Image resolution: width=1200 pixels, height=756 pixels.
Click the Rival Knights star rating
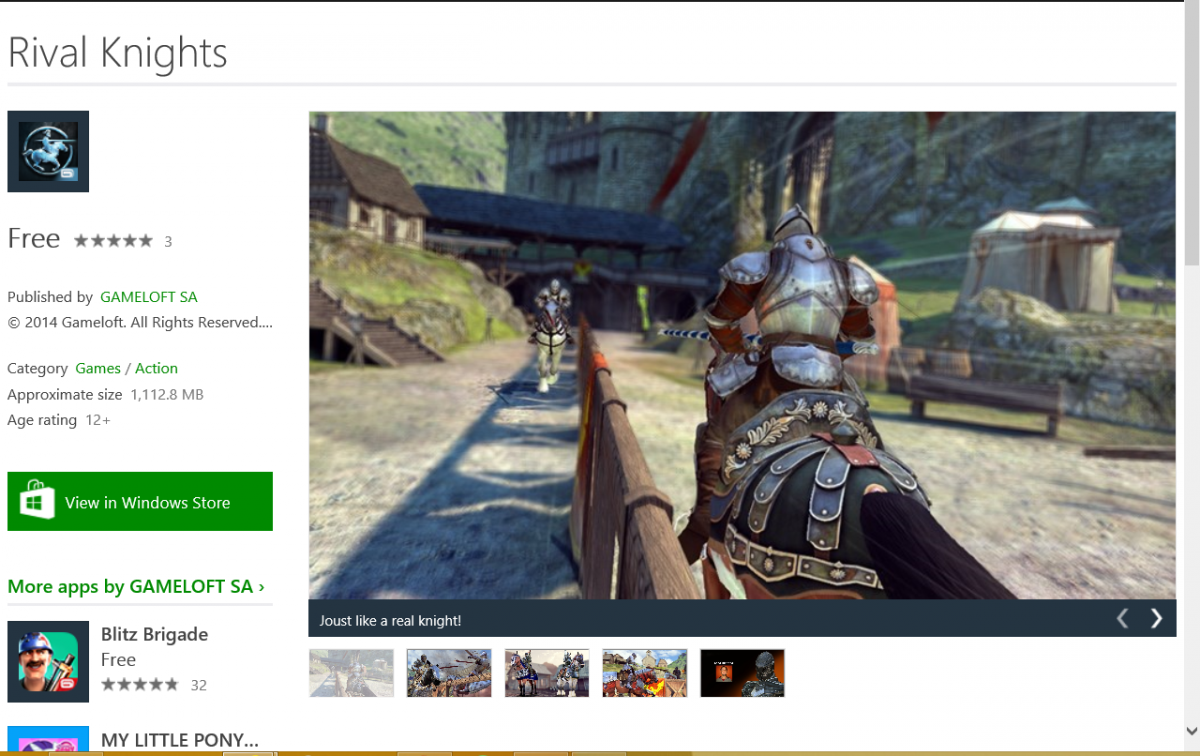[113, 241]
